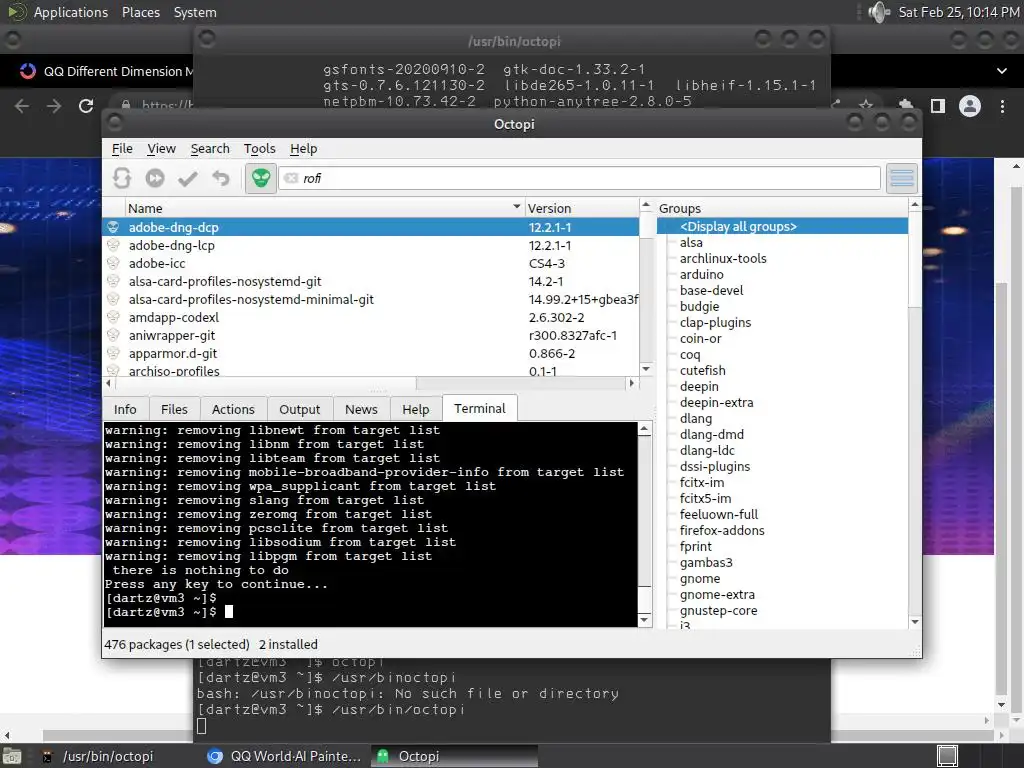Click the terminal pane scroll-up arrow

pos(645,429)
